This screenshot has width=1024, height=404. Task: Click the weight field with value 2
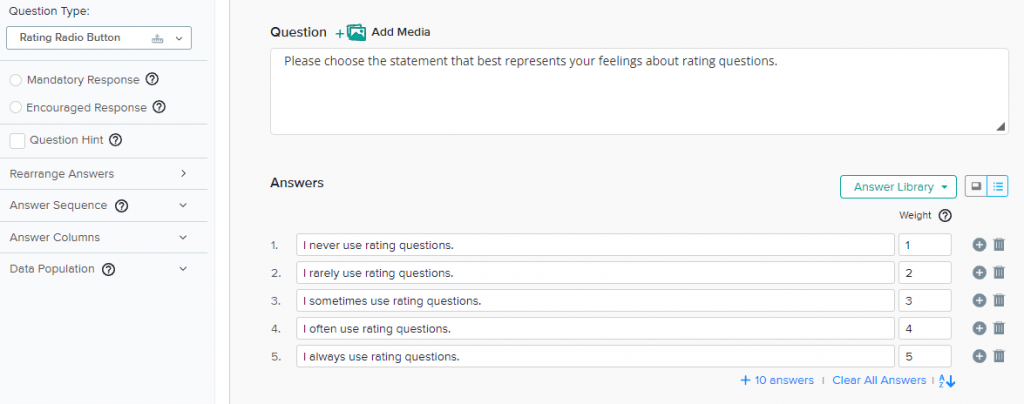(925, 273)
